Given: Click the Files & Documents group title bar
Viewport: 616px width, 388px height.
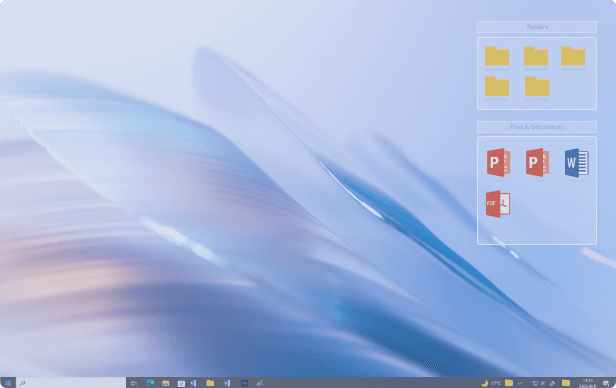Looking at the screenshot, I should point(537,127).
